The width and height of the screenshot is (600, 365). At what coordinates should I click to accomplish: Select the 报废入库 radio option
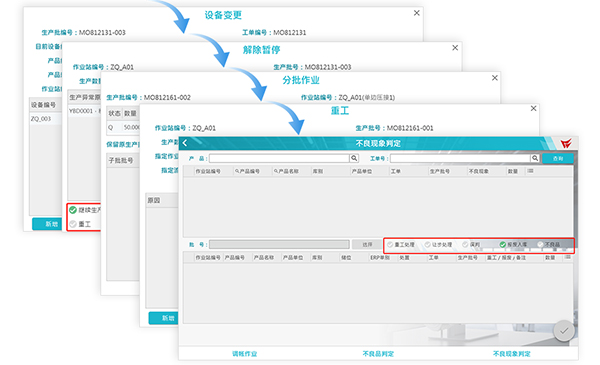513,244
